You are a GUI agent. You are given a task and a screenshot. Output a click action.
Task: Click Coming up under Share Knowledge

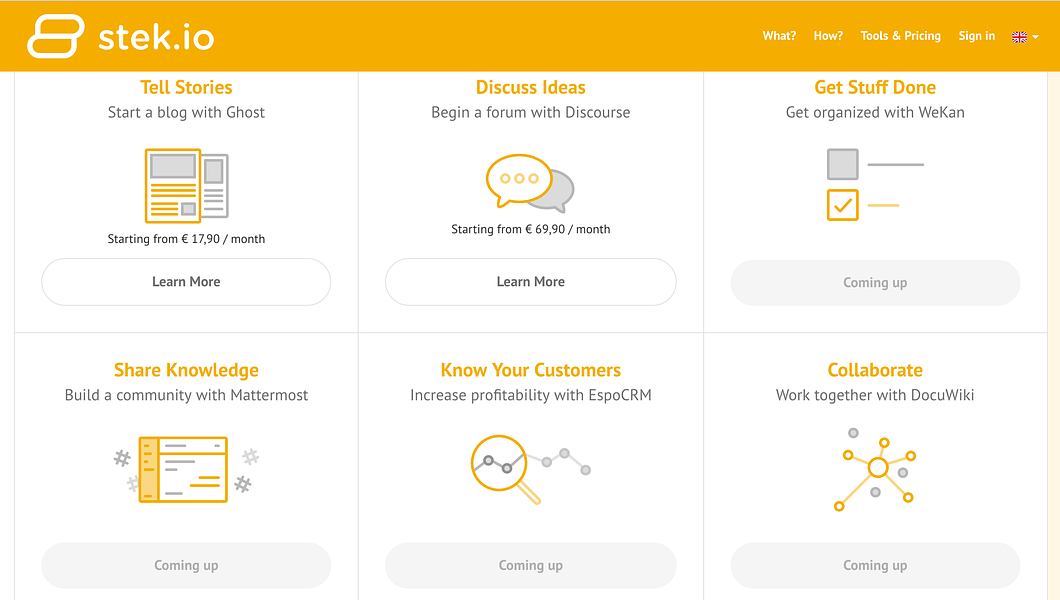[186, 565]
